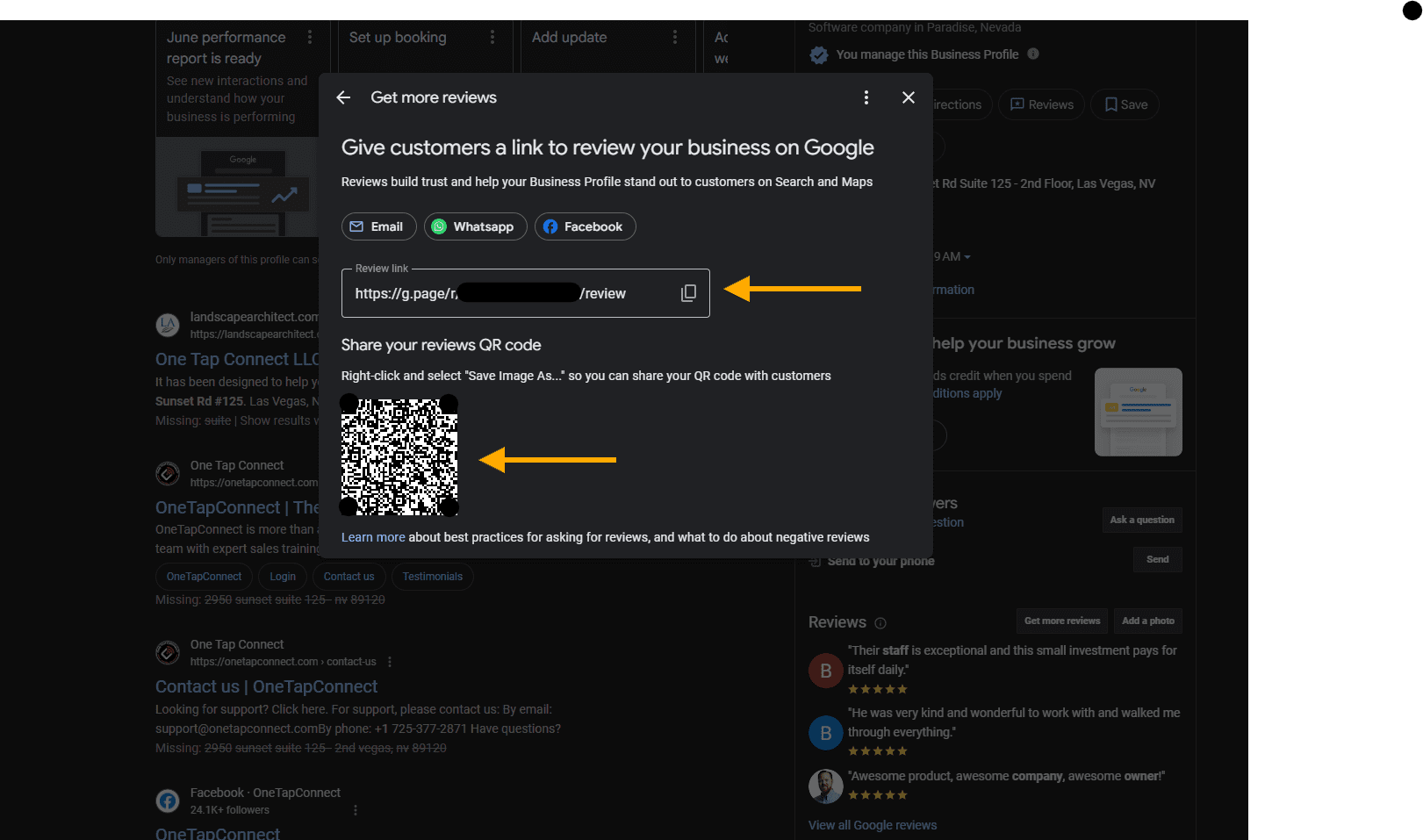Click the One Tap Connect favicon above Contact us | OneTapConnect

[168, 653]
